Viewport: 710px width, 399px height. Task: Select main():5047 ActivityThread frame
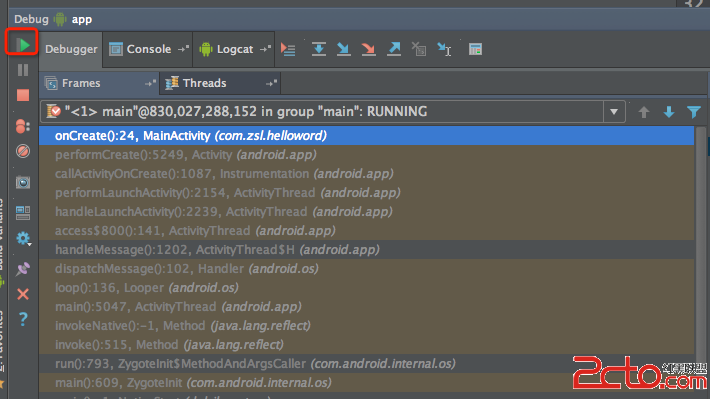366,307
